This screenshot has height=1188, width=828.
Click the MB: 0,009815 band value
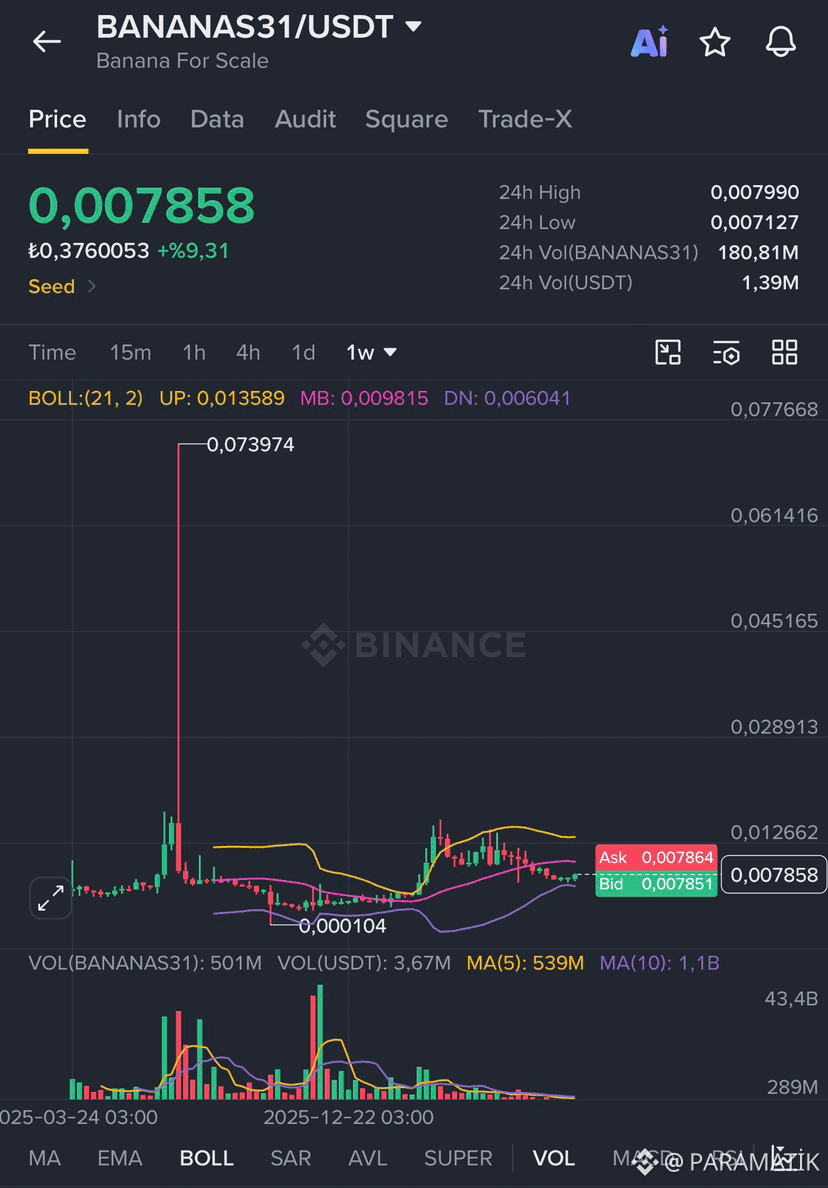(x=364, y=399)
